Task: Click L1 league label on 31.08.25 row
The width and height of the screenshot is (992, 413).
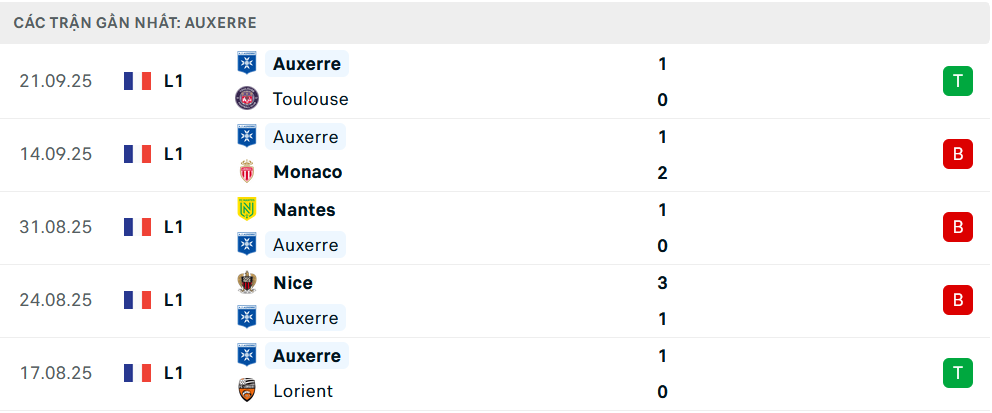Action: coord(173,227)
